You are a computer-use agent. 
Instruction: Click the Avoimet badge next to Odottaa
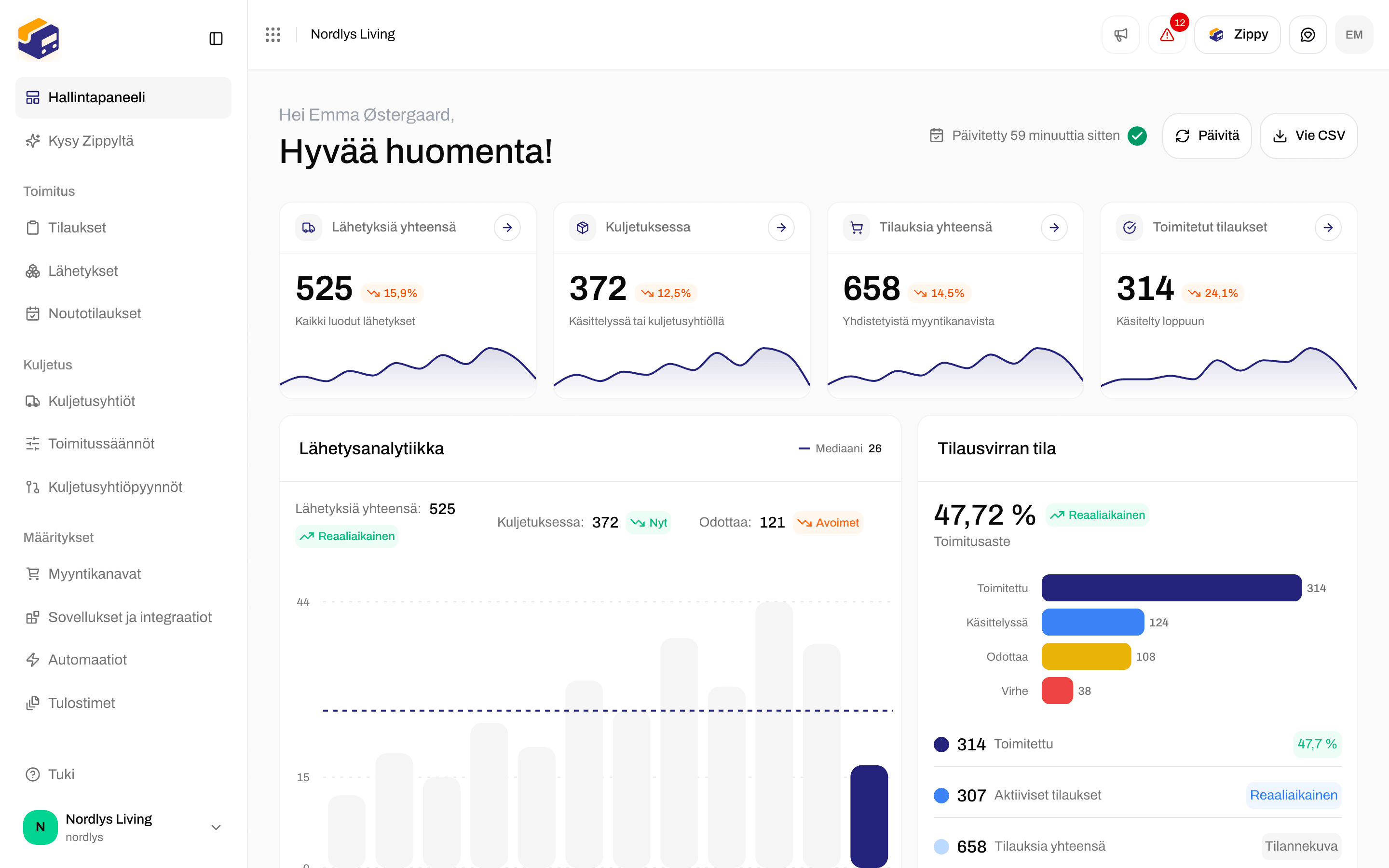coord(828,523)
